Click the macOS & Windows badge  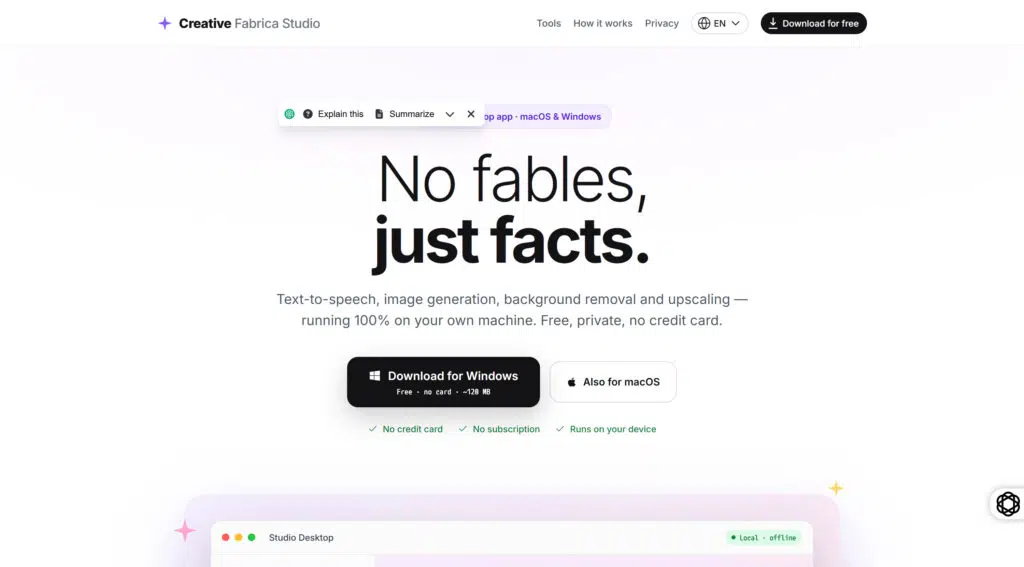coord(547,116)
